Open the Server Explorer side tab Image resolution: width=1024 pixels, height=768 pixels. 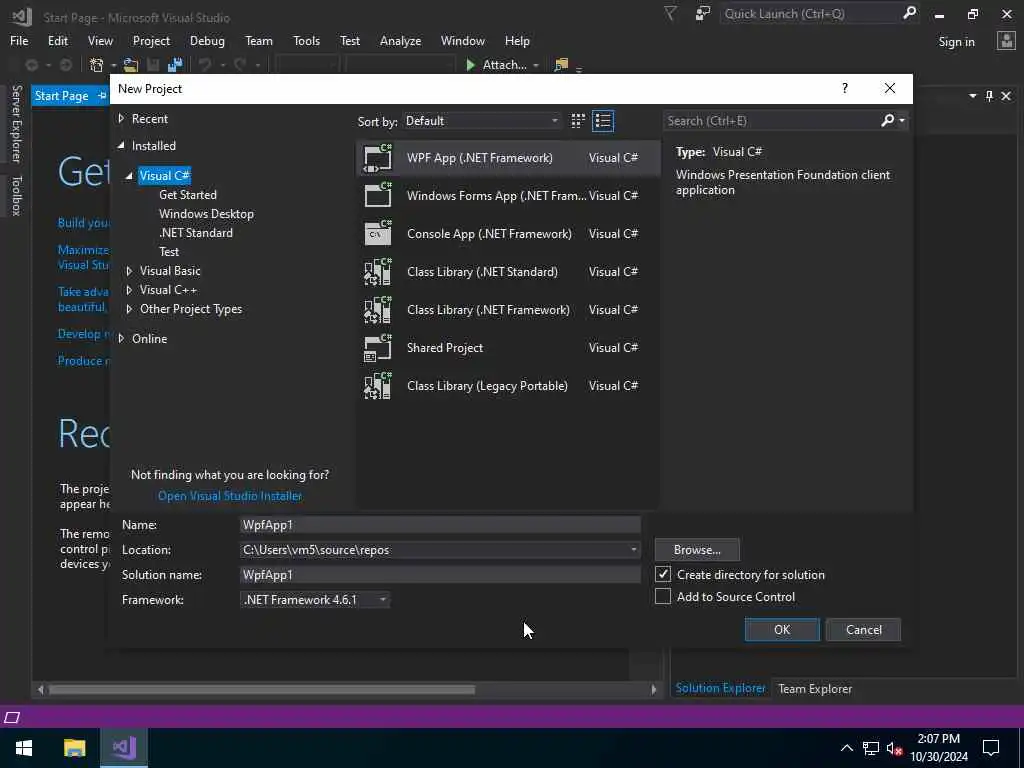pyautogui.click(x=16, y=124)
